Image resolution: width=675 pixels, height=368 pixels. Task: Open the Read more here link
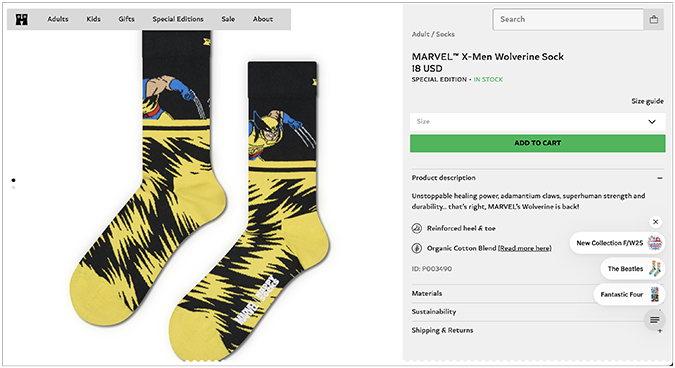pyautogui.click(x=525, y=248)
